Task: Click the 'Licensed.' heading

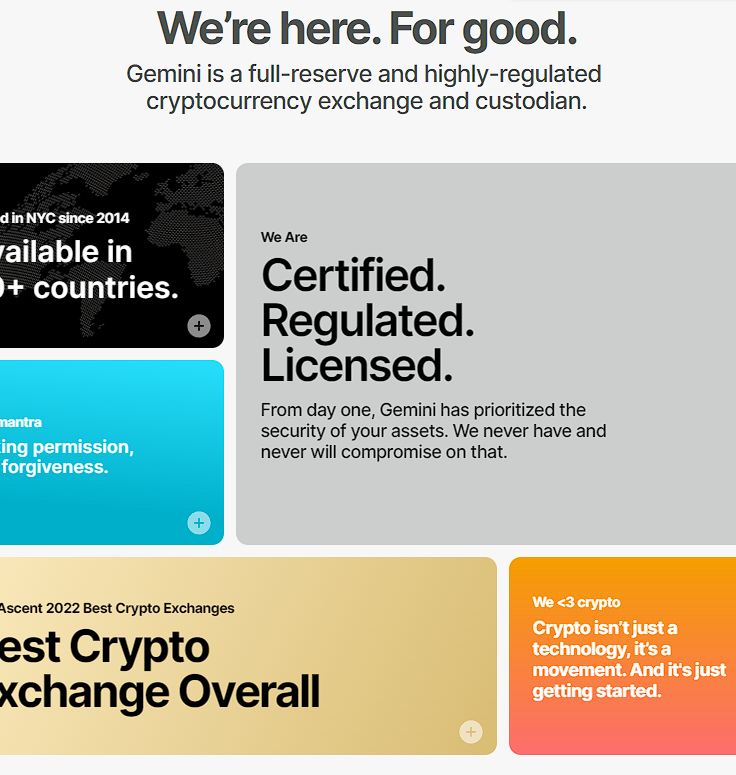Action: click(x=357, y=366)
